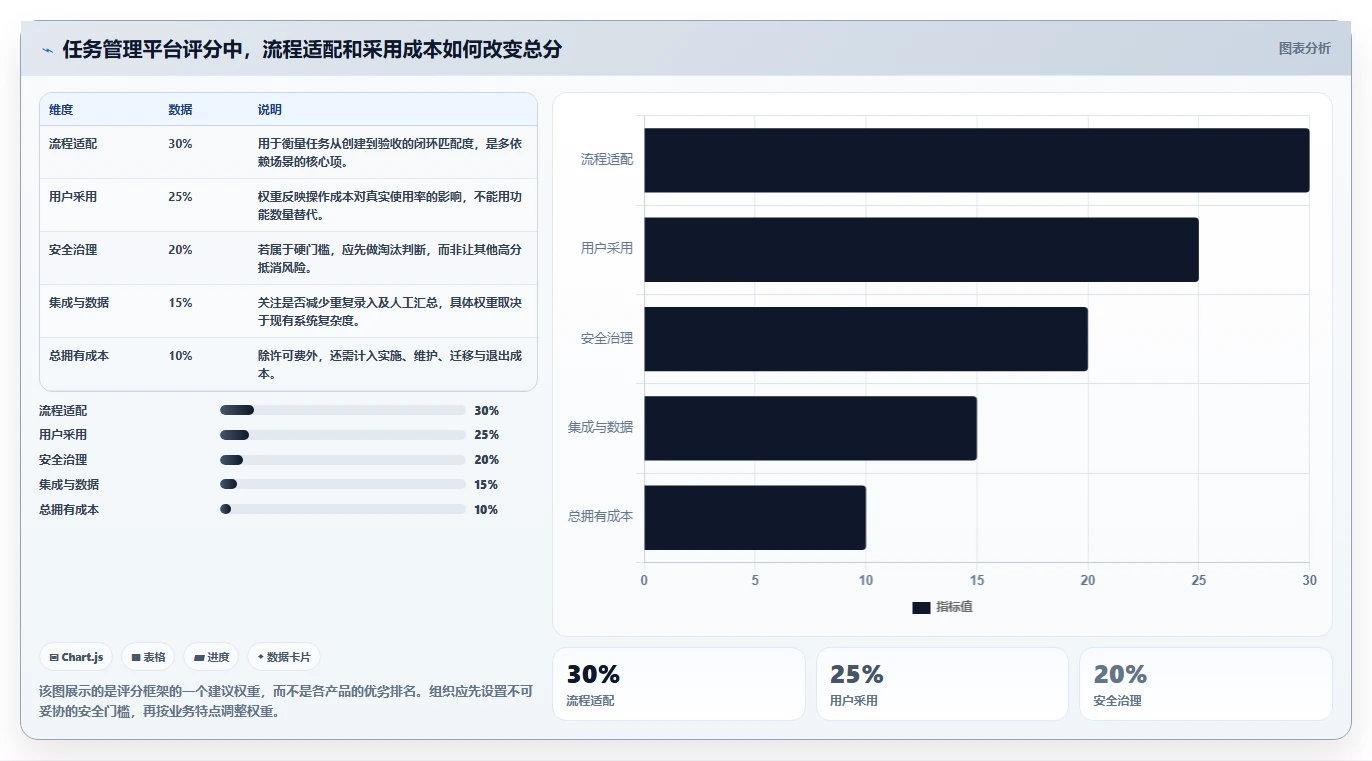Click the description starting 用于衡量任务从创建到验收

(x=390, y=153)
